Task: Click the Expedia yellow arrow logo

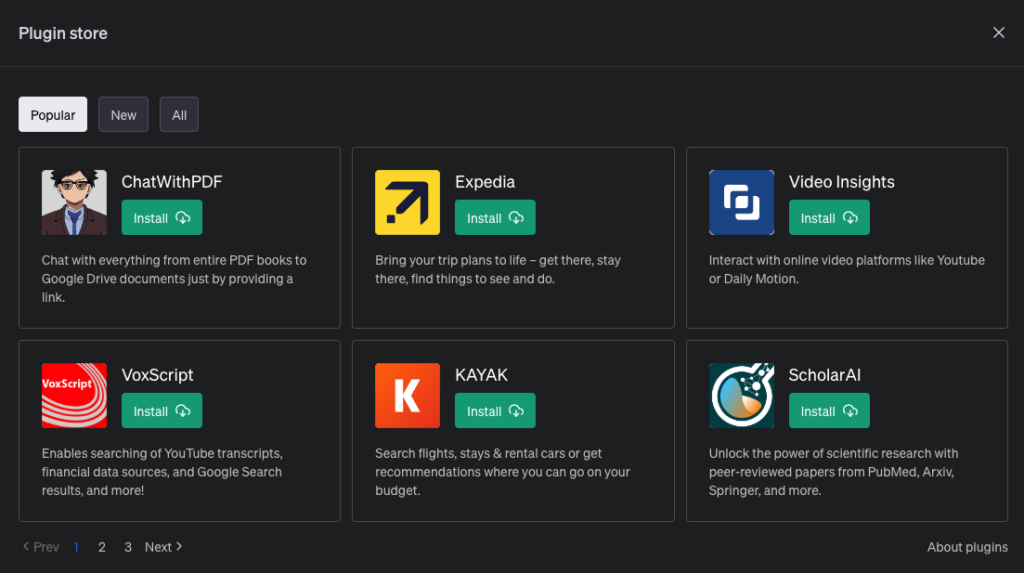Action: point(408,202)
